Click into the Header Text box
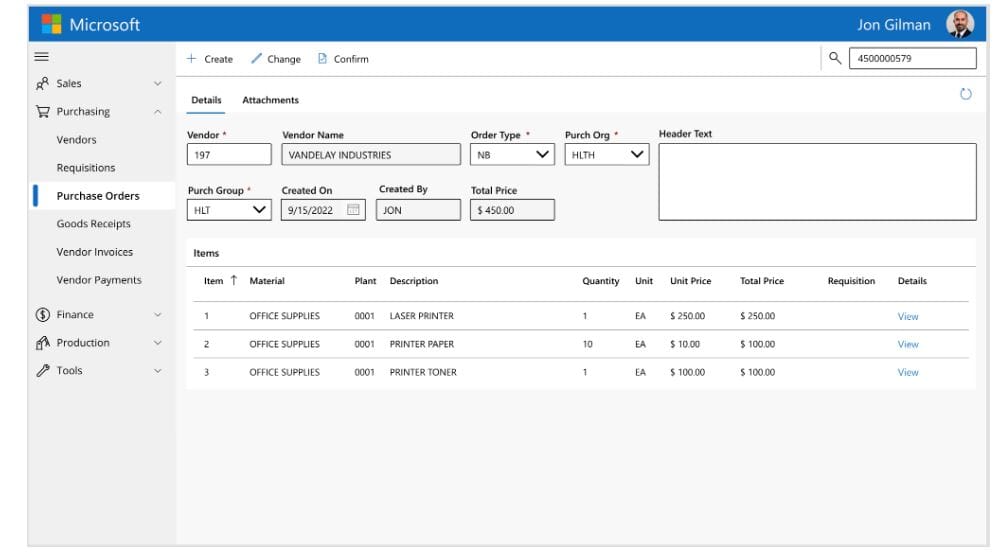Screen dimensions: 1007x559 [816, 182]
